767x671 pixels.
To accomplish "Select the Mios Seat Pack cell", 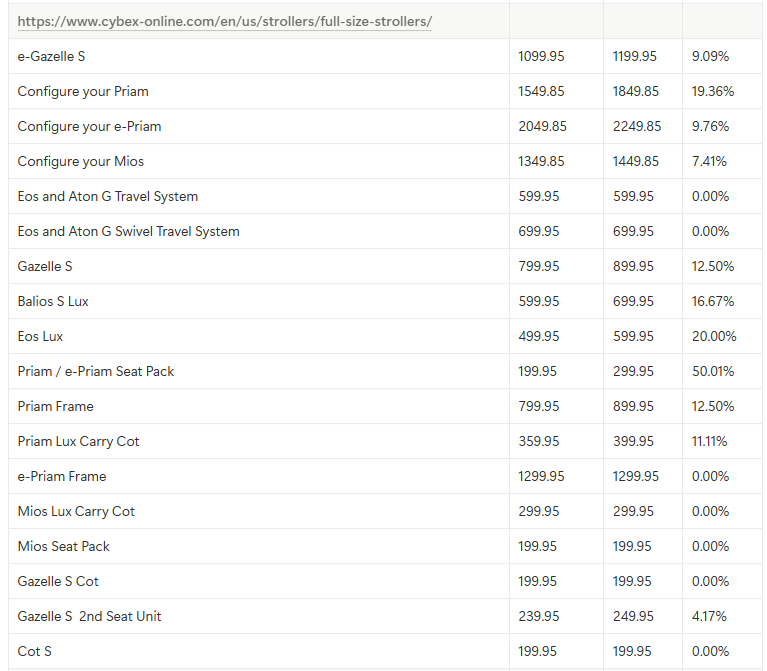I will coord(259,546).
